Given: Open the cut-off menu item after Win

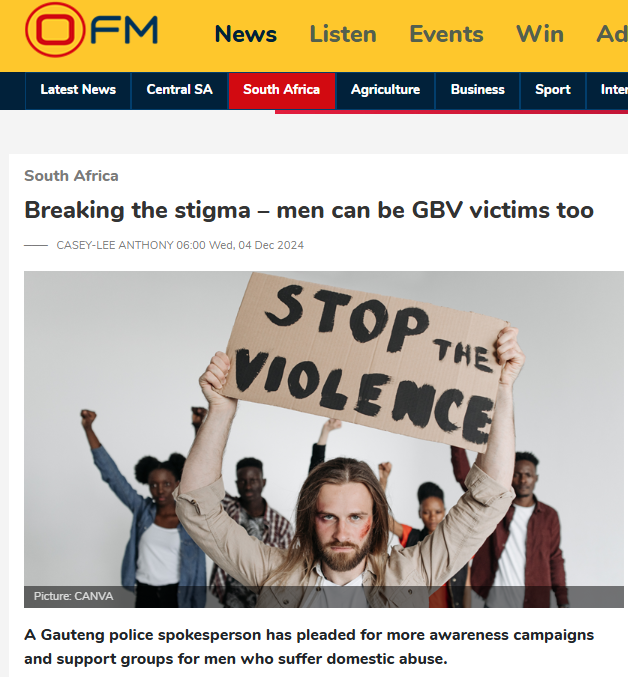Looking at the screenshot, I should click(x=612, y=34).
